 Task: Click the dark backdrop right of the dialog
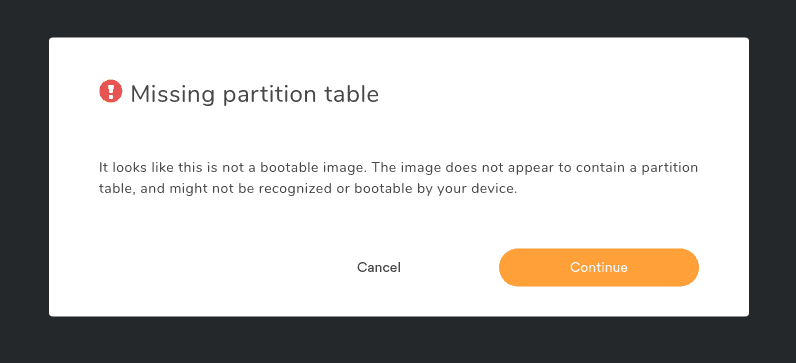click(x=772, y=178)
